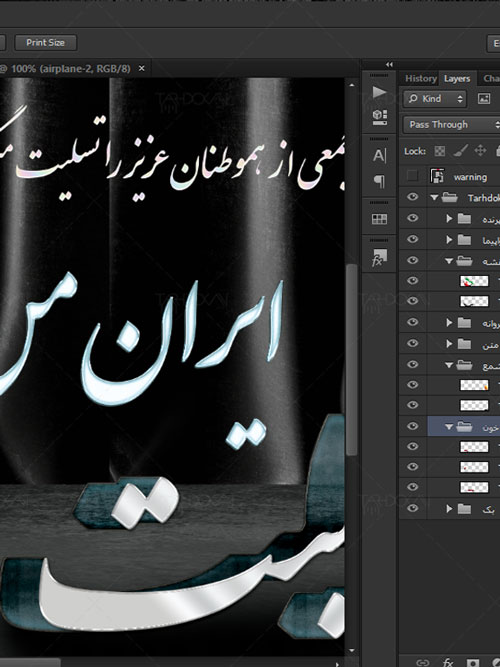Add layer style via bottom fx icon
Viewport: 500px width, 667px height.
coord(448,662)
